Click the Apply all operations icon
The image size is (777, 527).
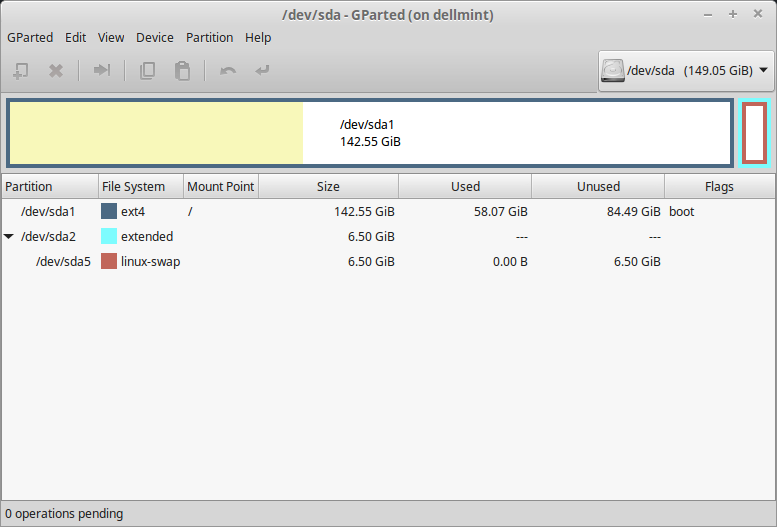click(262, 71)
